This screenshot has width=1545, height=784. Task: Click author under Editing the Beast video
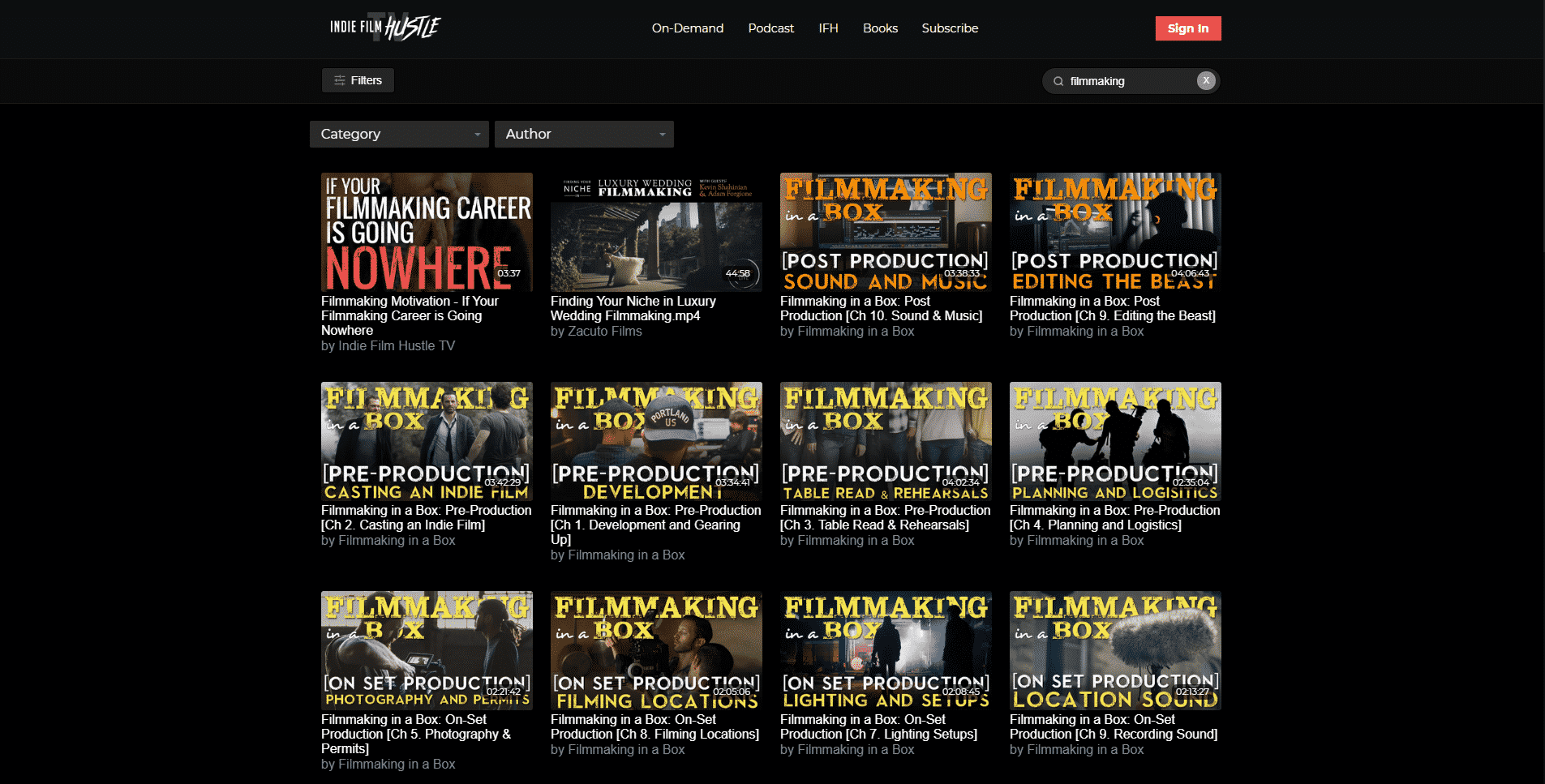click(x=1077, y=331)
